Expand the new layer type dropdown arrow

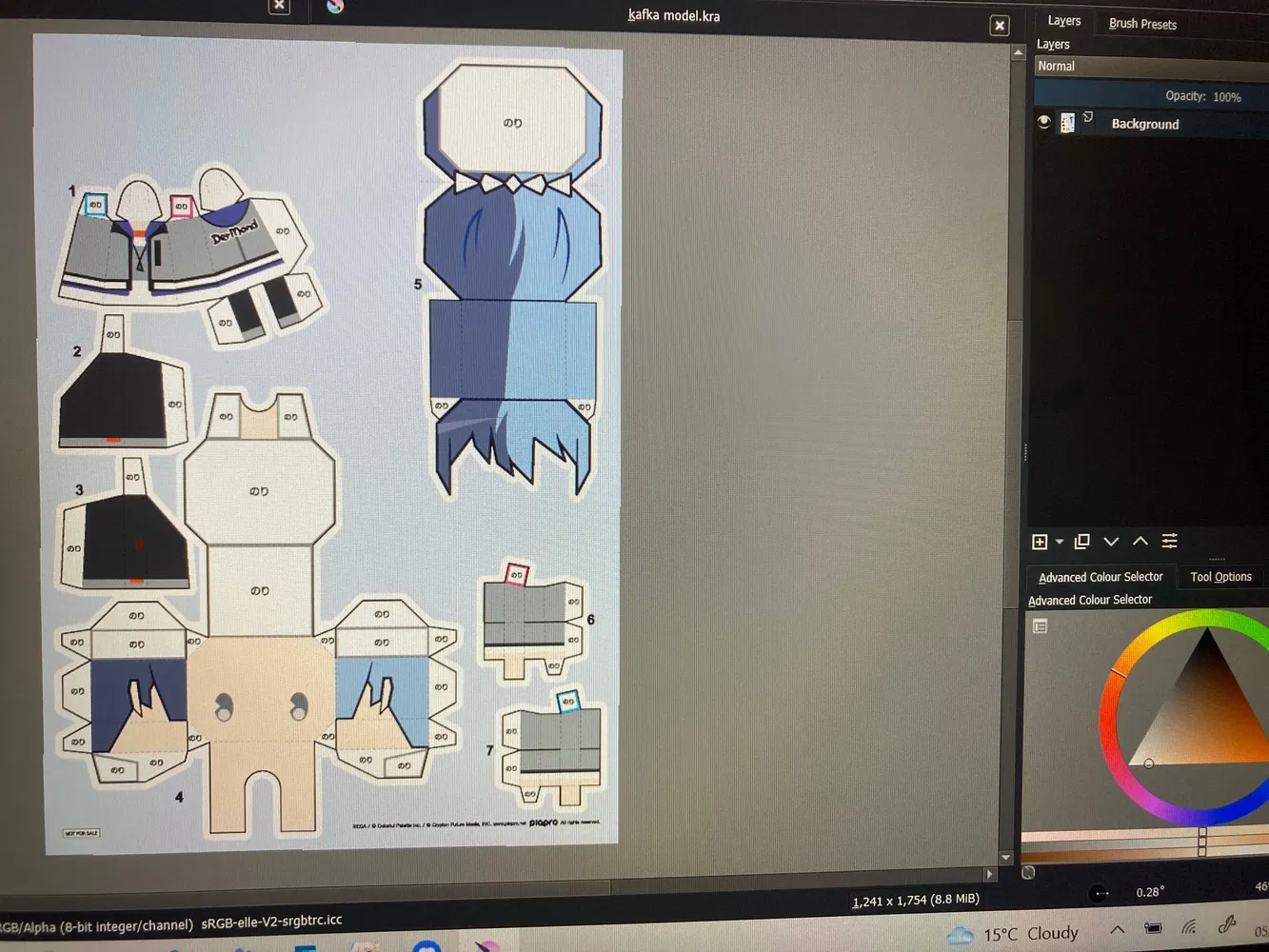(x=1060, y=541)
